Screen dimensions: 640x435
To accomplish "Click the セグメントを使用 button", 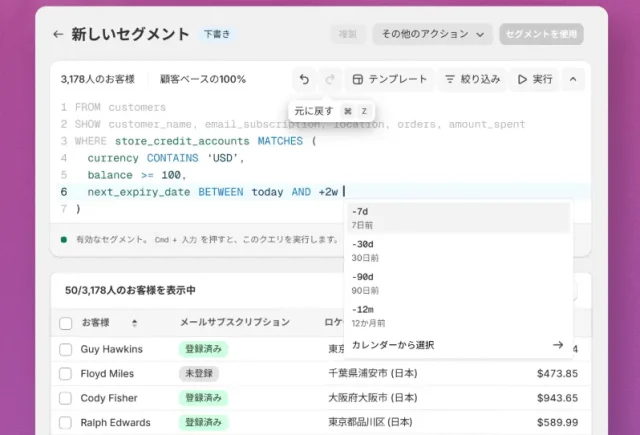I will point(541,34).
